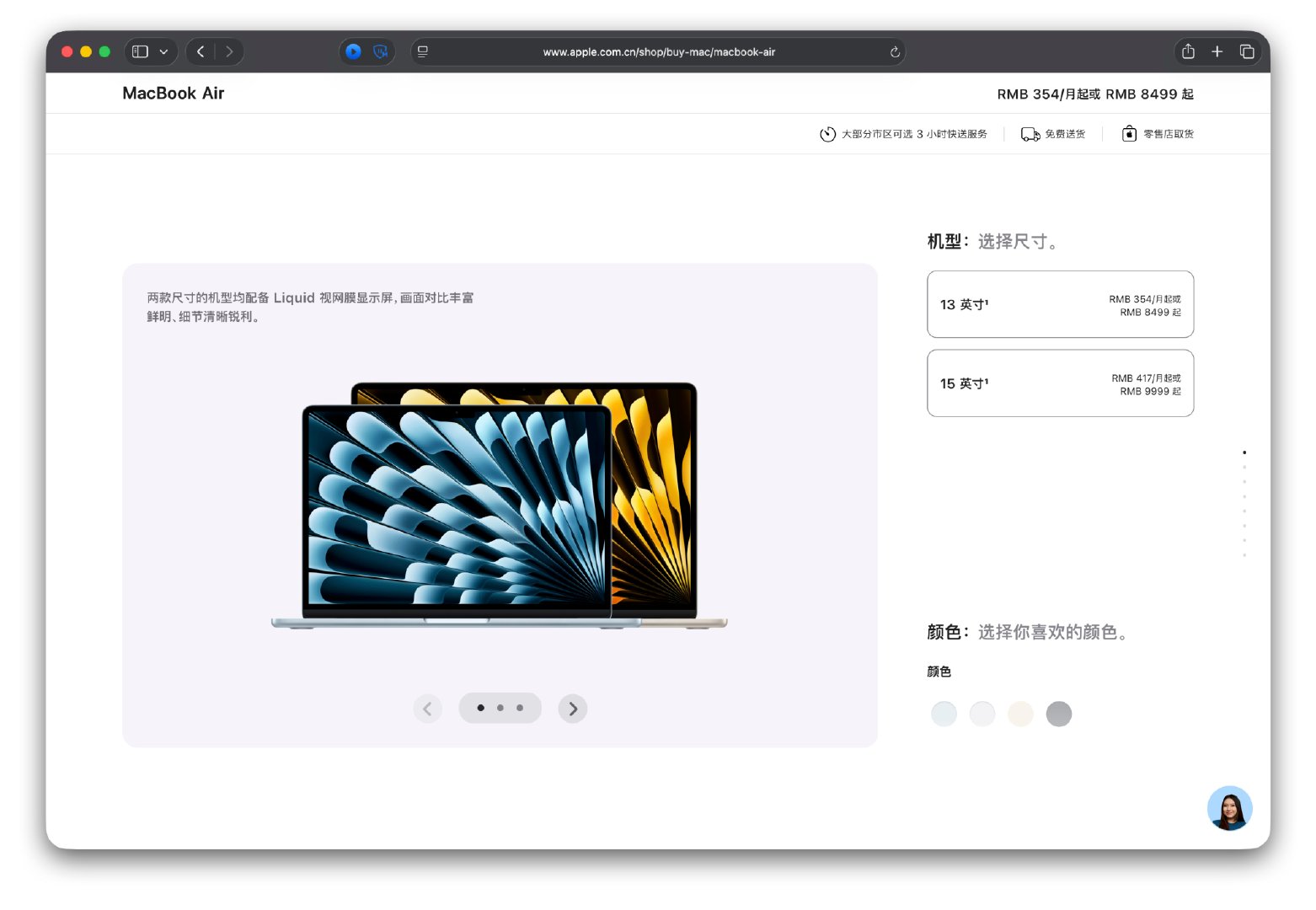The image size is (1316, 910).
Task: Reload the page with the refresh icon
Action: point(895,51)
